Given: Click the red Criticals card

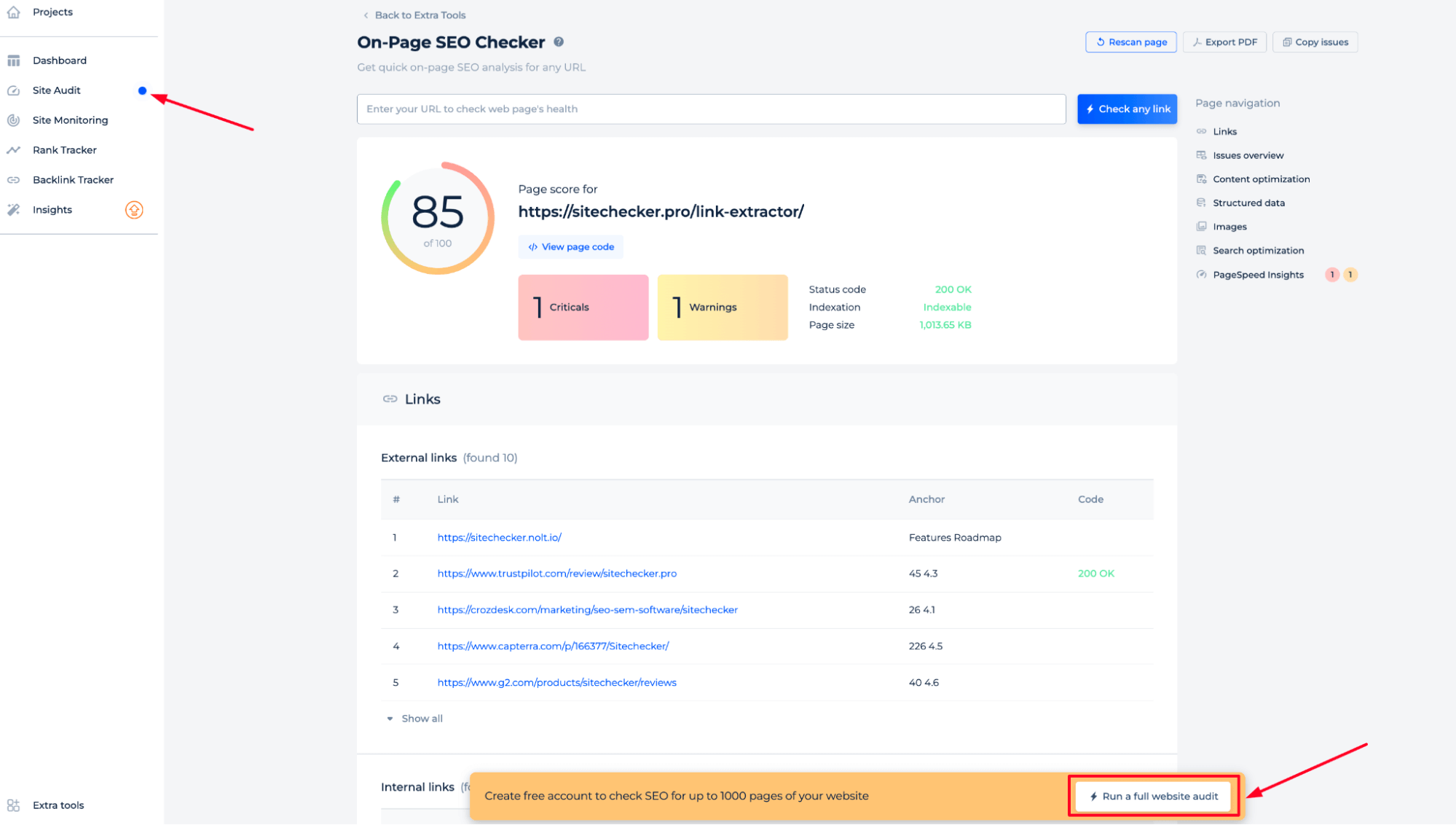Looking at the screenshot, I should (x=583, y=308).
